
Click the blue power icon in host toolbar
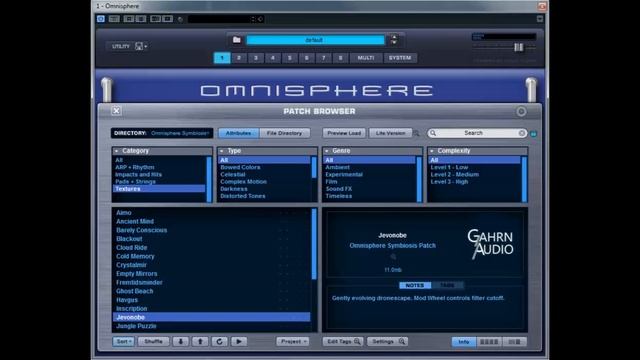tap(101, 19)
